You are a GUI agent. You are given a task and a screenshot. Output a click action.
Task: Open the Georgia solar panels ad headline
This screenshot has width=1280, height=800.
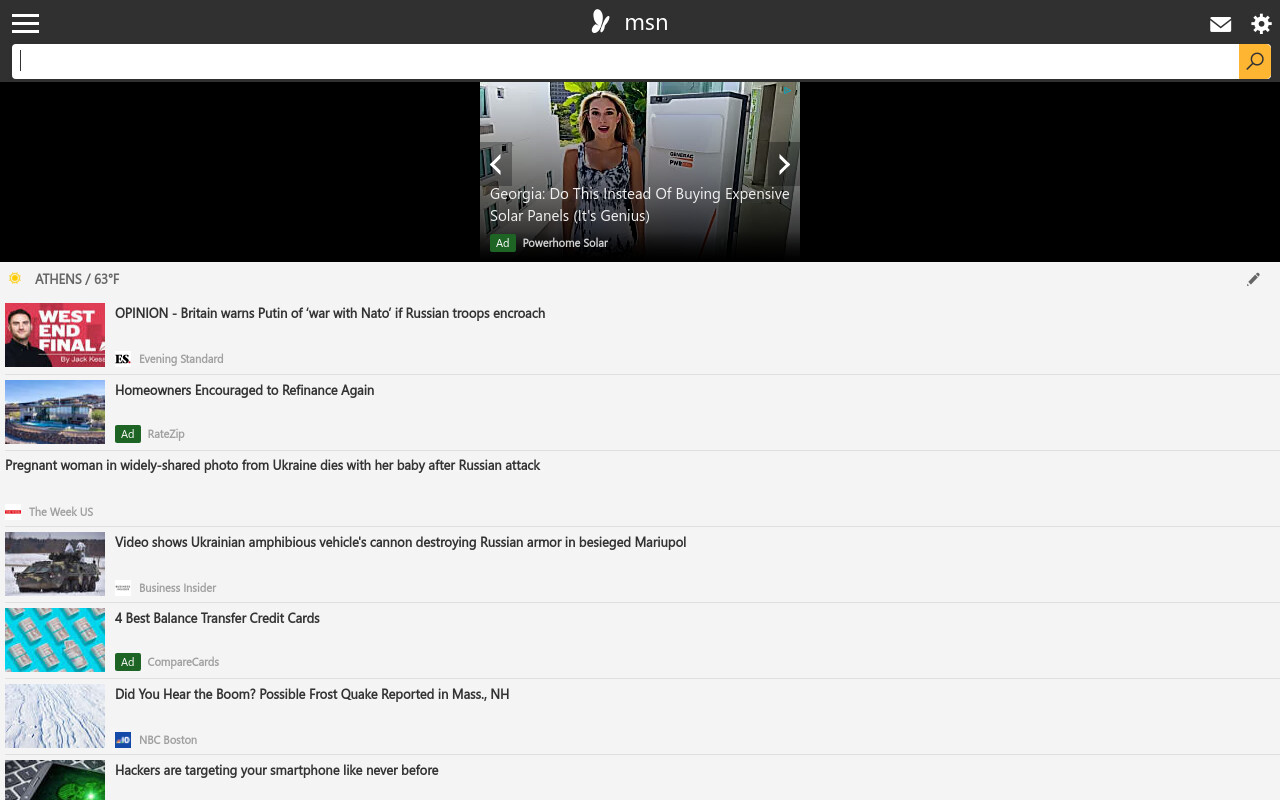click(x=640, y=204)
